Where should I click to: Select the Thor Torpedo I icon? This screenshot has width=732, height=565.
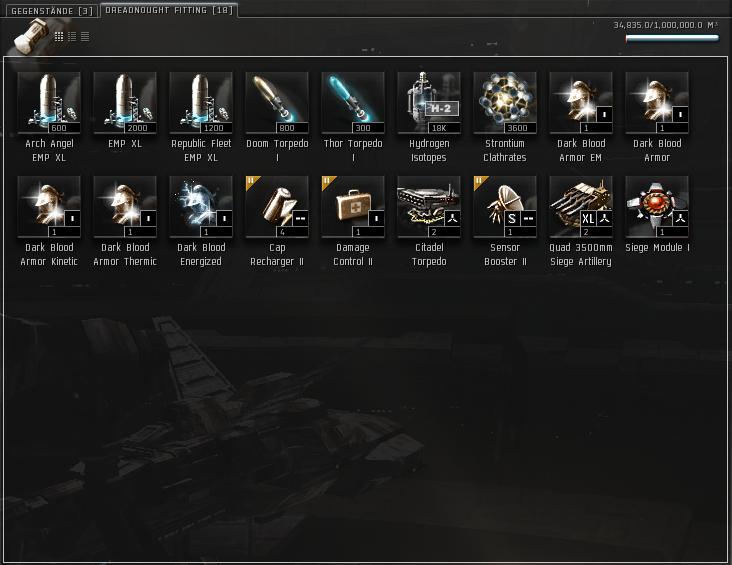(x=353, y=103)
